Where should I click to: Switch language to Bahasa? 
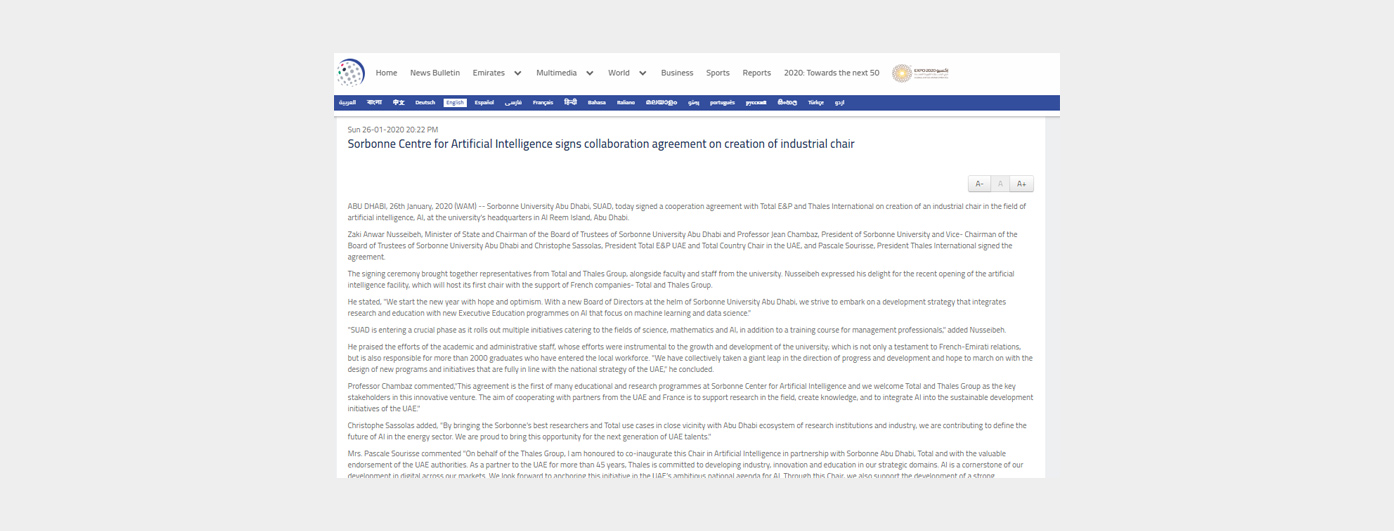pyautogui.click(x=597, y=102)
